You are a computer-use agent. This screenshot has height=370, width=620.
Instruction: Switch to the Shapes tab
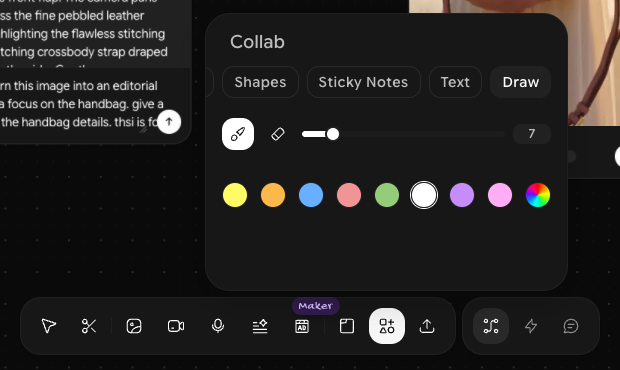[x=260, y=82]
